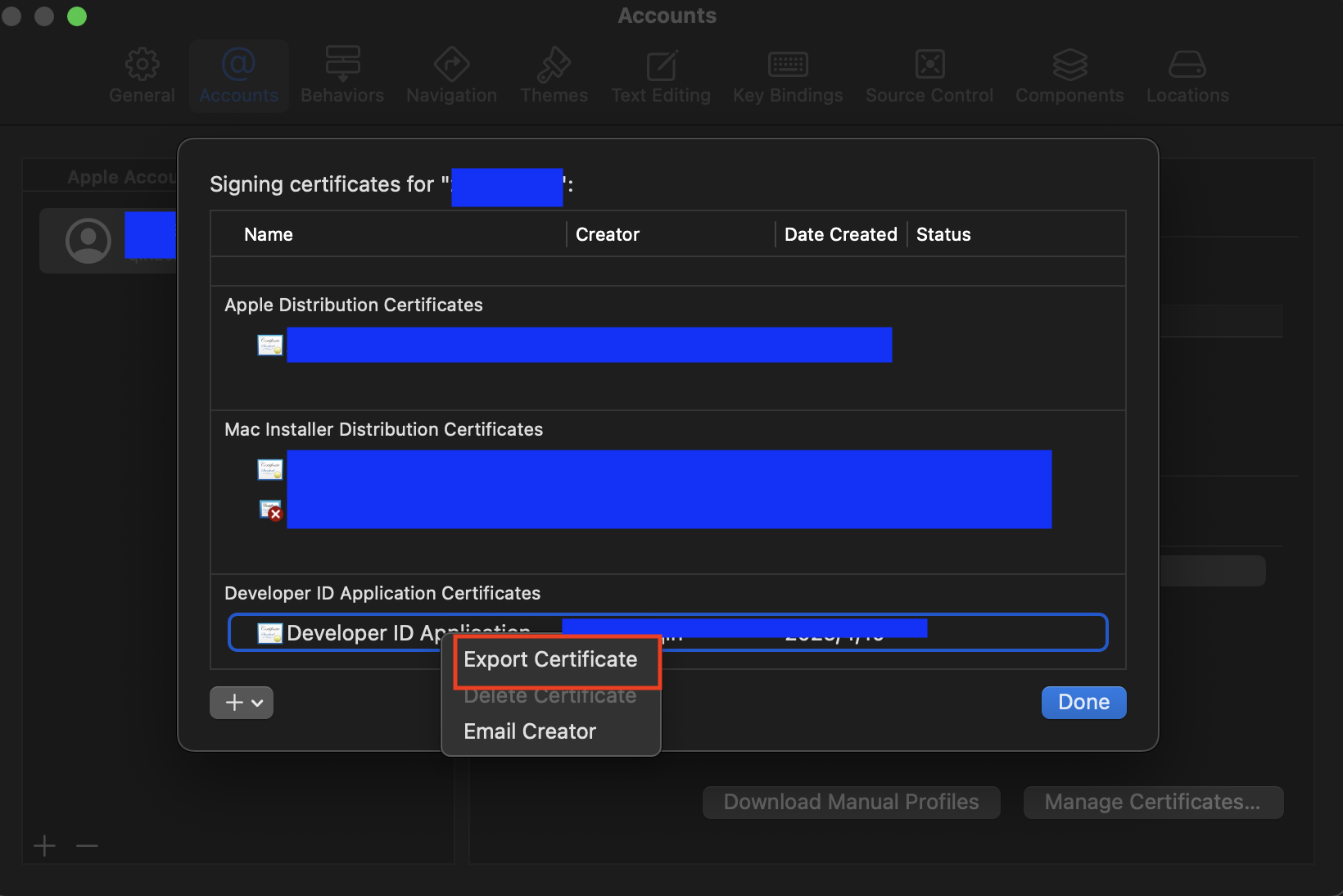Open the Components preferences tab

pos(1069,75)
